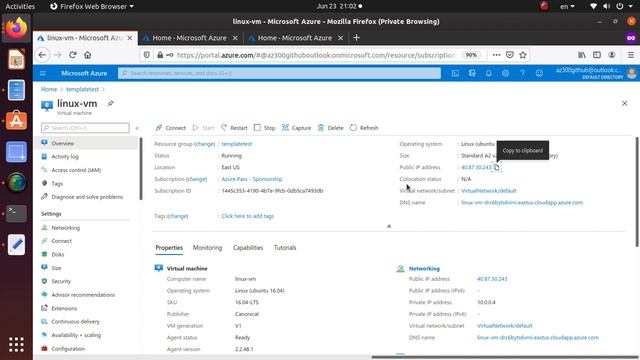Switch to the Tutorials tab
Viewport: 640px width, 360px height.
285,248
